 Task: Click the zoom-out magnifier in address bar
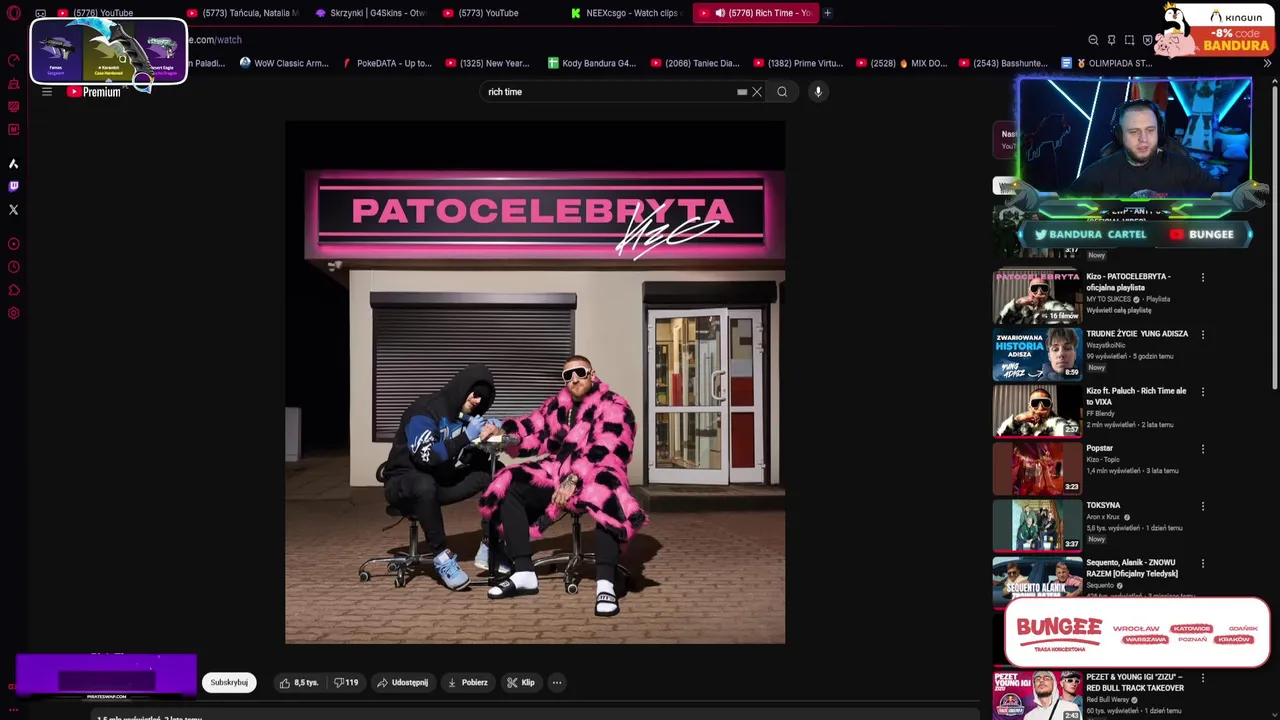tap(1093, 40)
